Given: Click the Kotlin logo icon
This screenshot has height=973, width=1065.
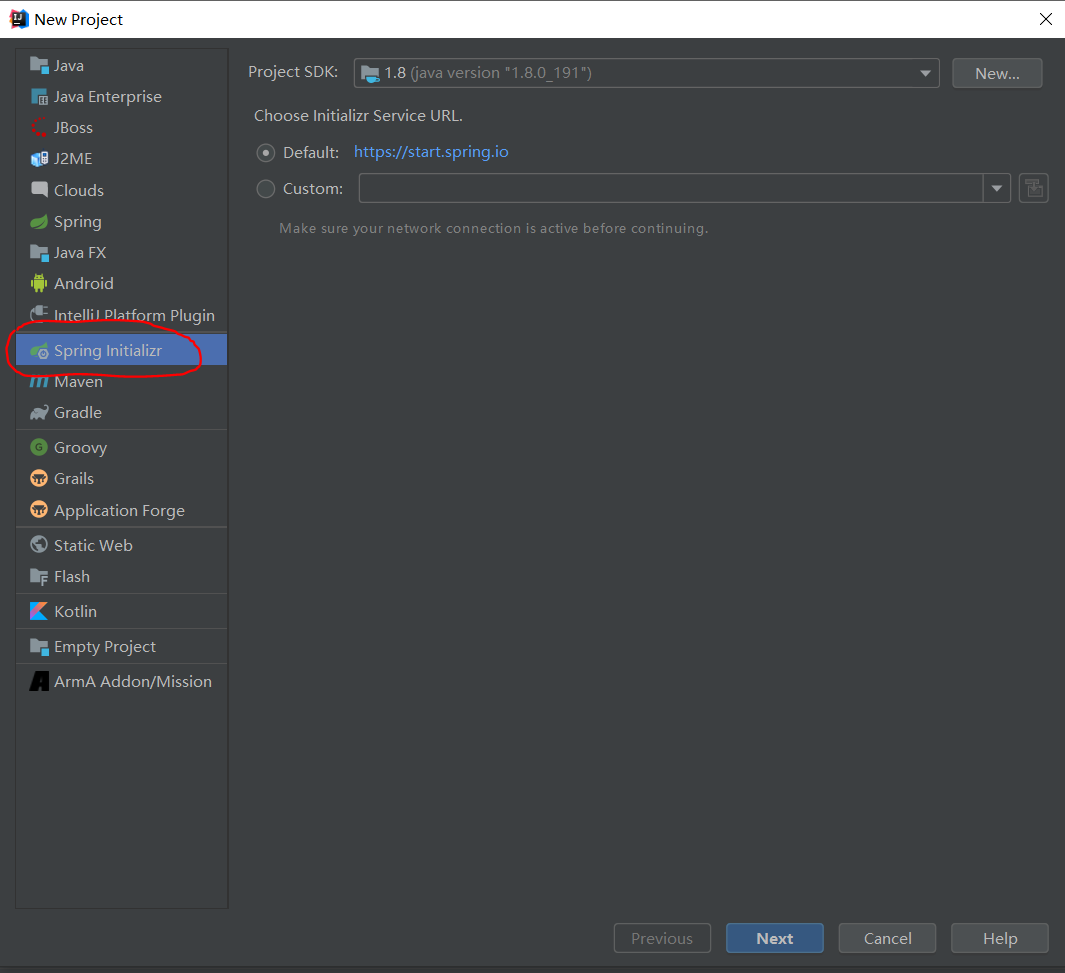Looking at the screenshot, I should [x=39, y=611].
